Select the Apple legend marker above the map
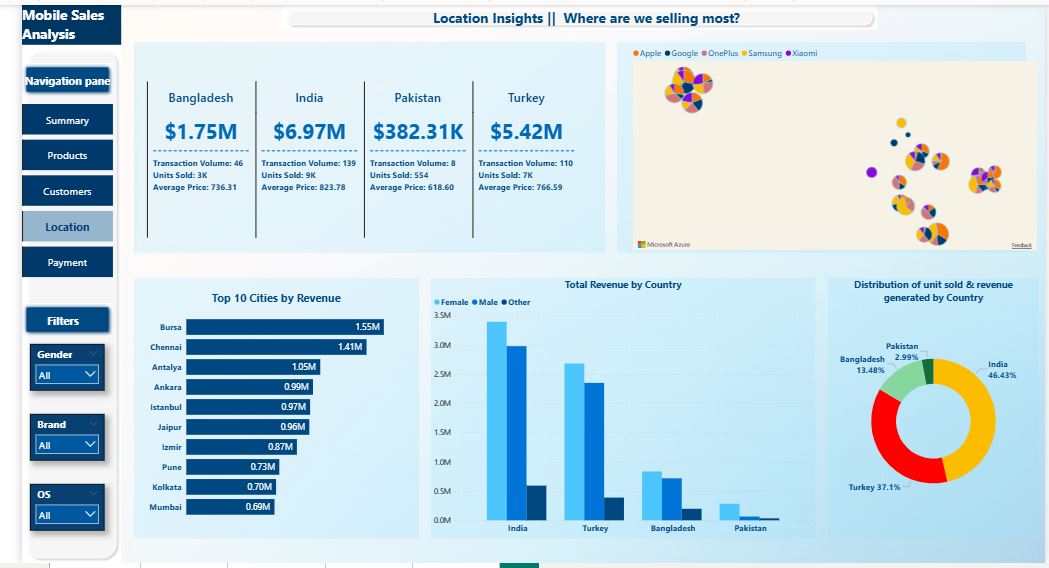Screen dimensions: 1049x568 tap(637, 53)
